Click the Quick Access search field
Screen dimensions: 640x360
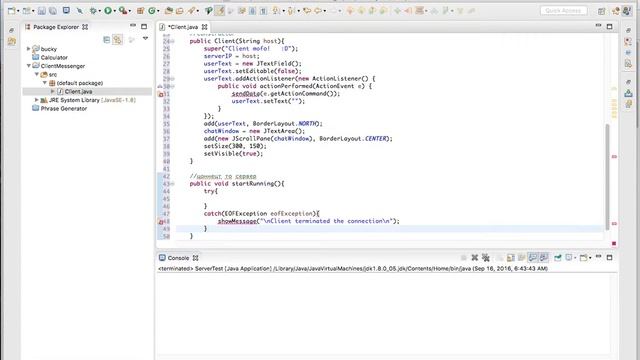point(564,11)
